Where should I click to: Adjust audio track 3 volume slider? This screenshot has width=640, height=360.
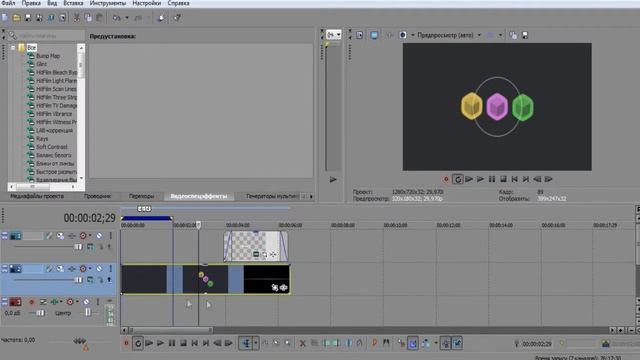(x=40, y=313)
